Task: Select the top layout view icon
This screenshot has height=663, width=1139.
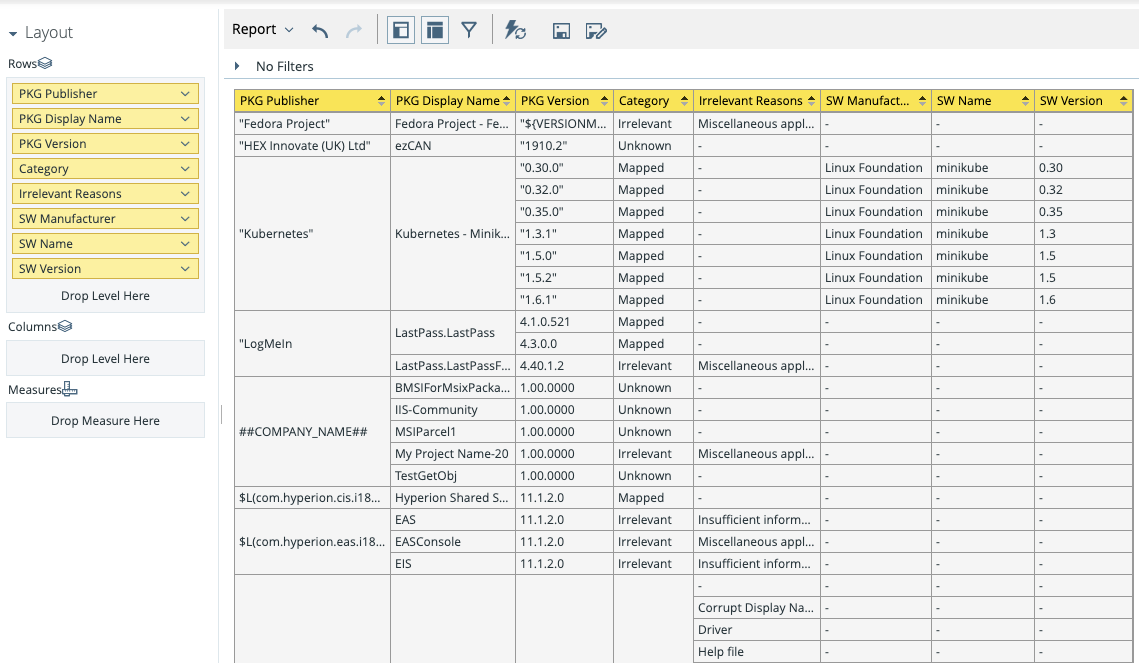Action: click(434, 30)
